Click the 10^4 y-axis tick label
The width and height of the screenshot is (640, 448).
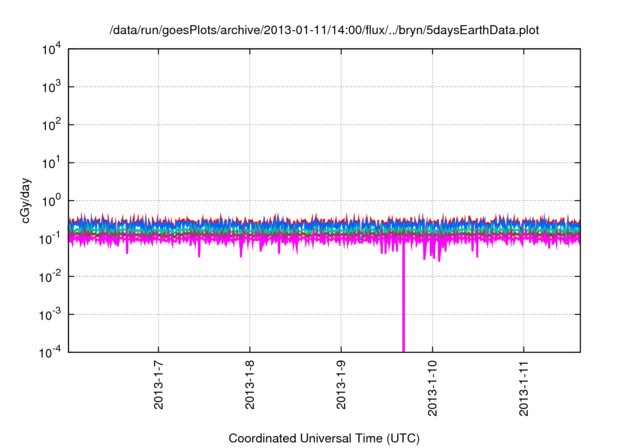(x=51, y=49)
